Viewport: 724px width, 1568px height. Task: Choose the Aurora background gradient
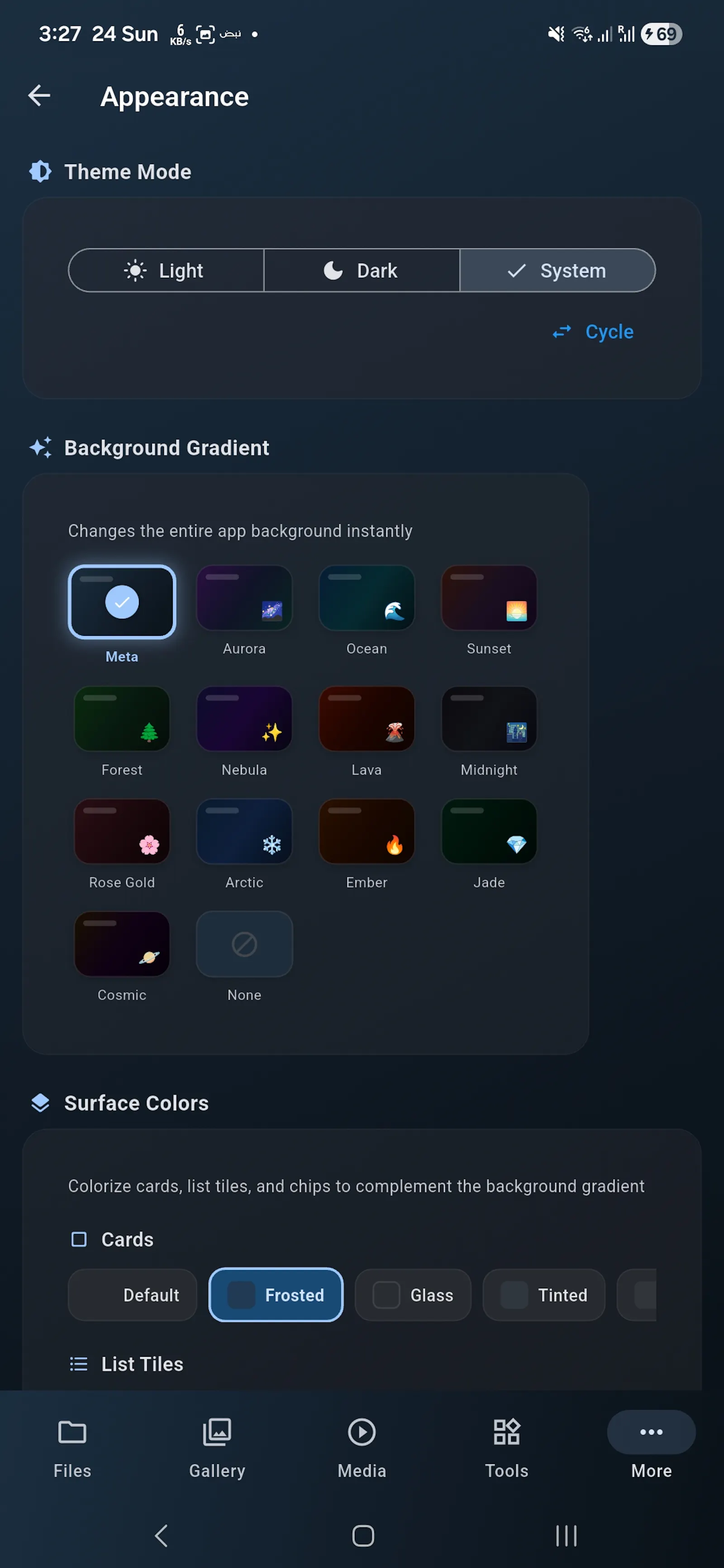tap(244, 598)
